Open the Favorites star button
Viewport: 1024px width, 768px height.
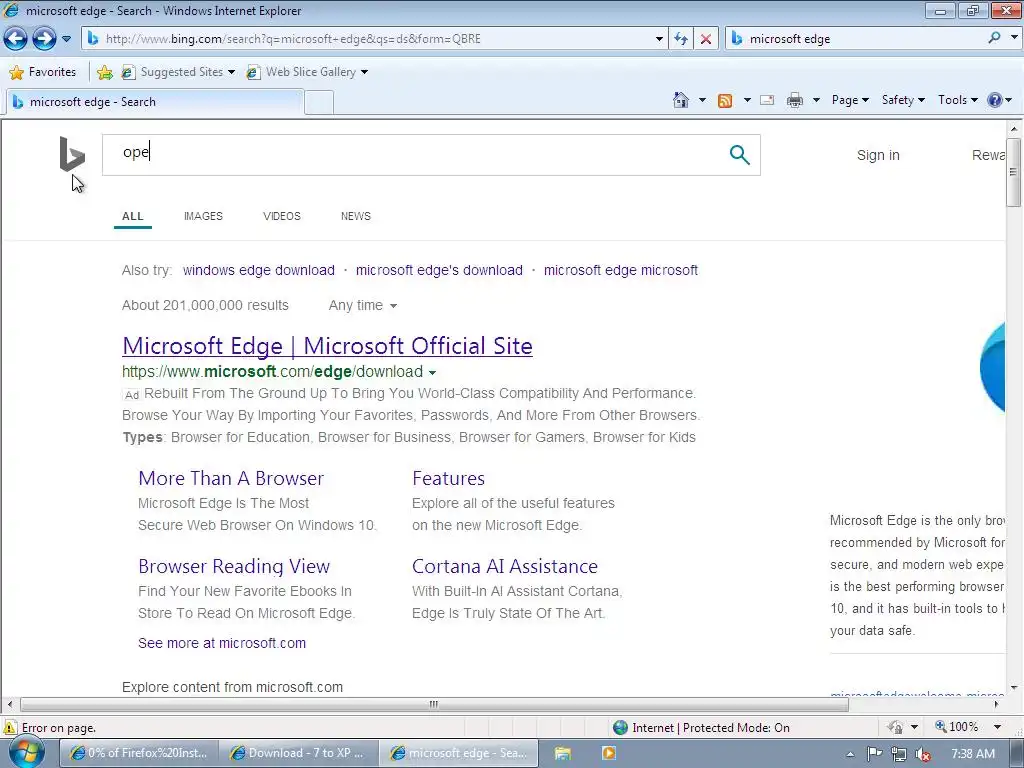point(43,72)
